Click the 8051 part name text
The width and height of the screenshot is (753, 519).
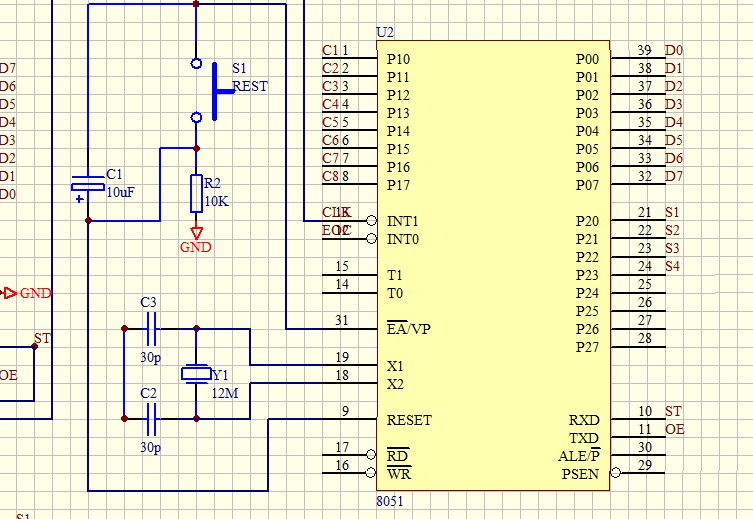point(389,501)
